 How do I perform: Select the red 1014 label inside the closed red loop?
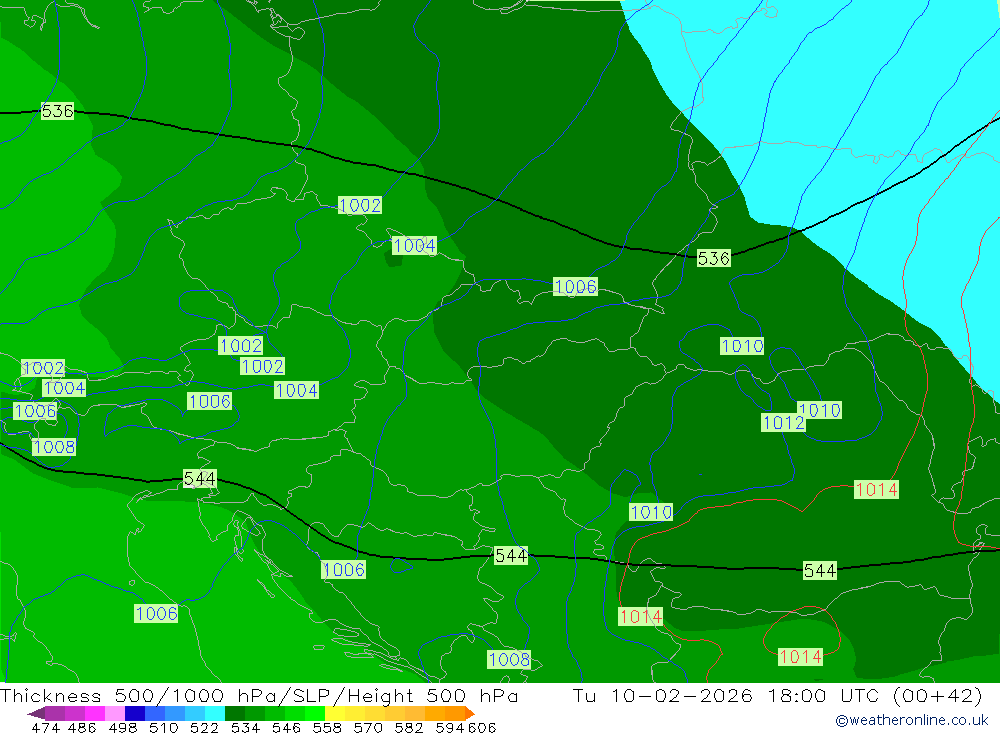800,656
